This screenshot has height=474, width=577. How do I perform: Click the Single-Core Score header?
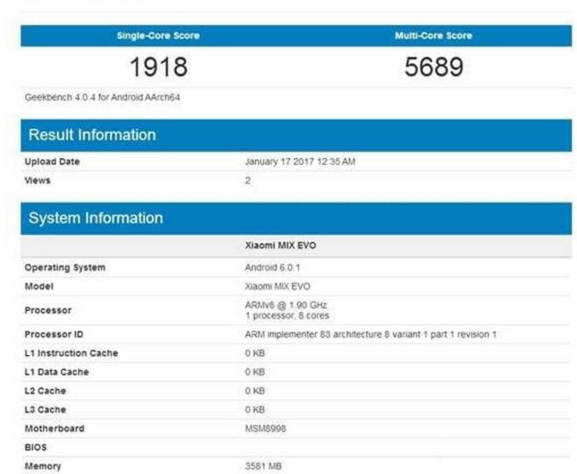pos(158,36)
